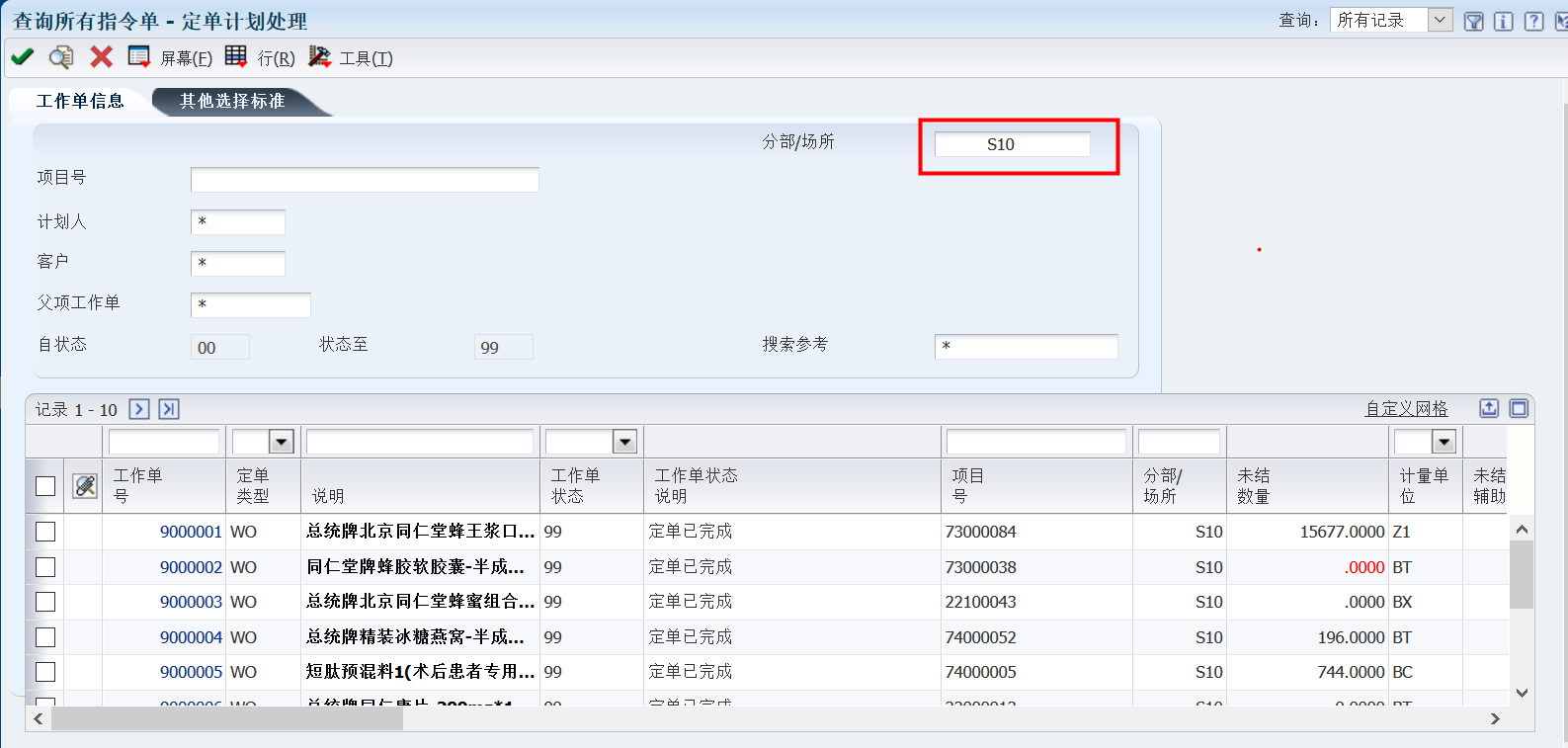
Task: Open the 定单类型 filter dropdown
Action: [x=282, y=442]
